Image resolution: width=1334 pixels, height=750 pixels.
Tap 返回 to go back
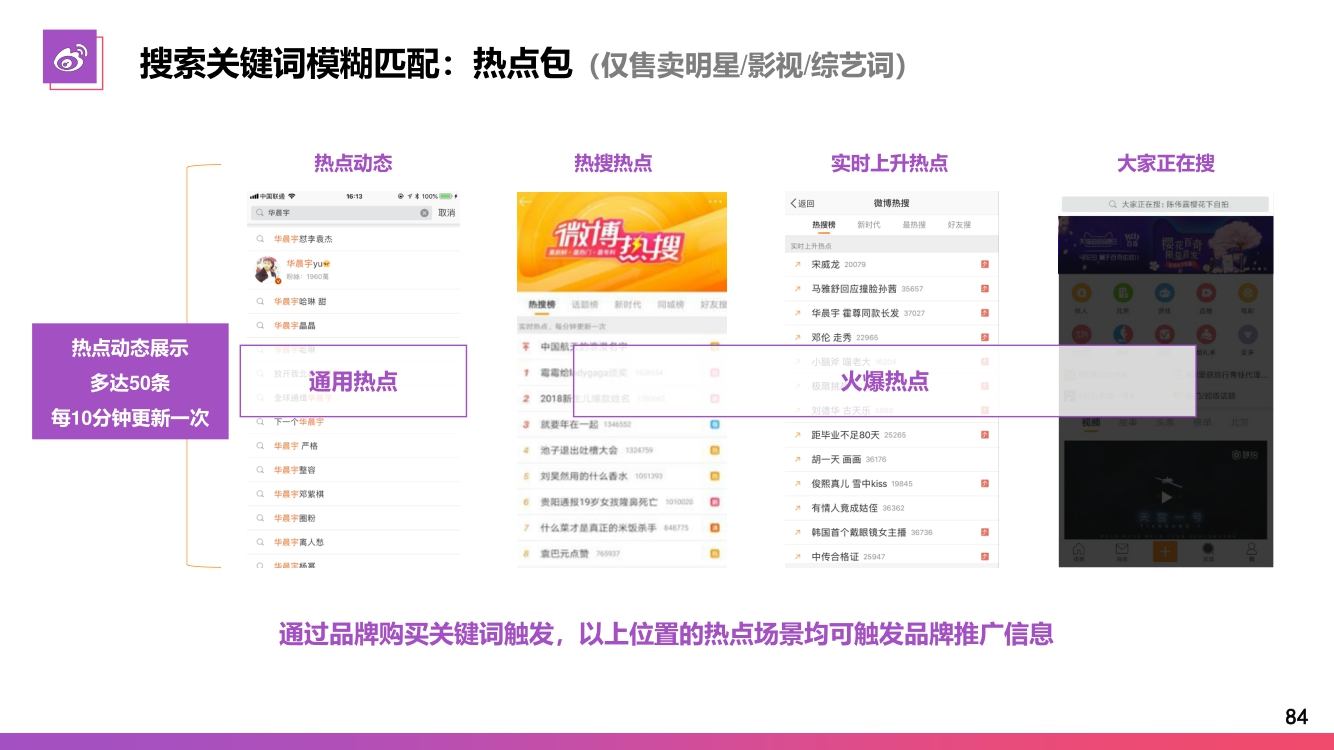point(802,203)
